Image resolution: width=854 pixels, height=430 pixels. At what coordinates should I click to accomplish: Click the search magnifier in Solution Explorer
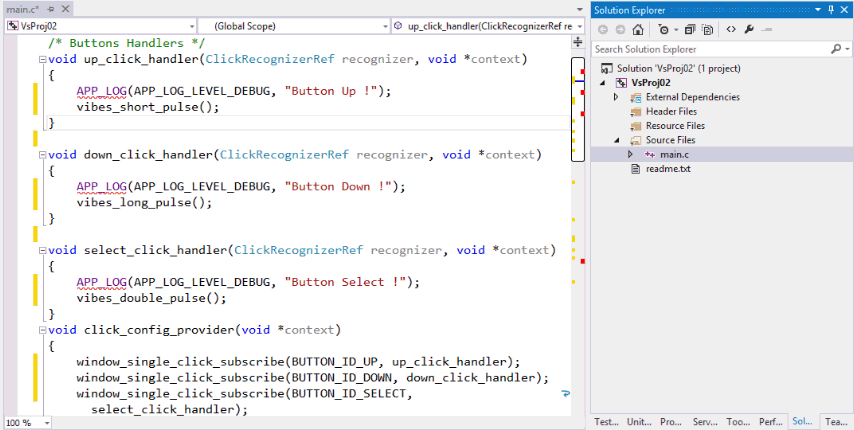click(836, 48)
